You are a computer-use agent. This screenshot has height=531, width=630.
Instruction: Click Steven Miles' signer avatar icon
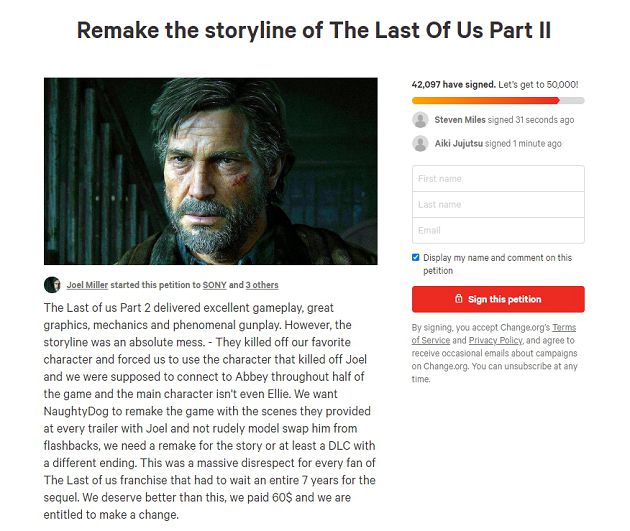[x=421, y=120]
